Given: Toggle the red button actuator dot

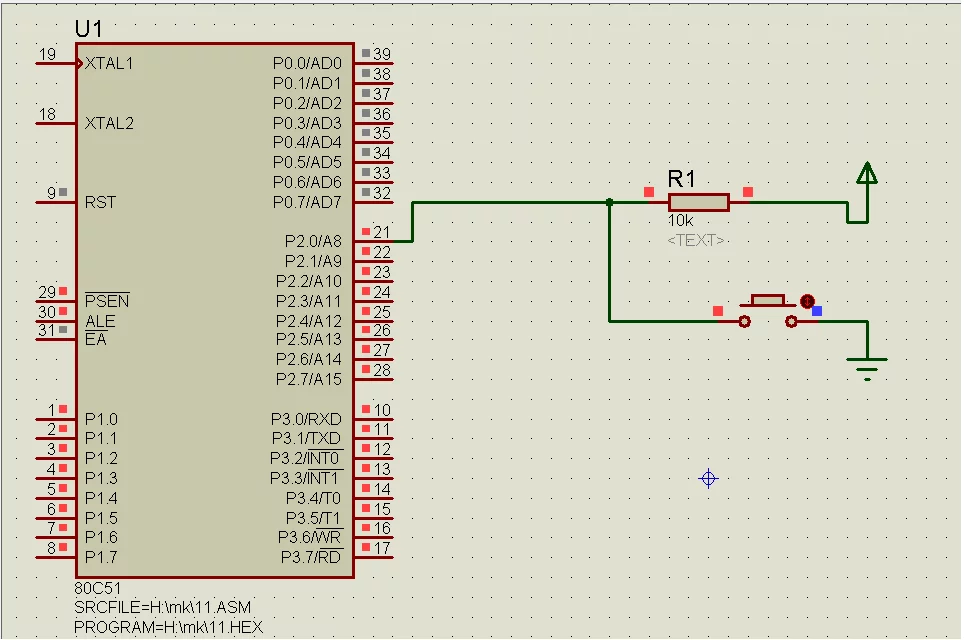Looking at the screenshot, I should [x=807, y=301].
